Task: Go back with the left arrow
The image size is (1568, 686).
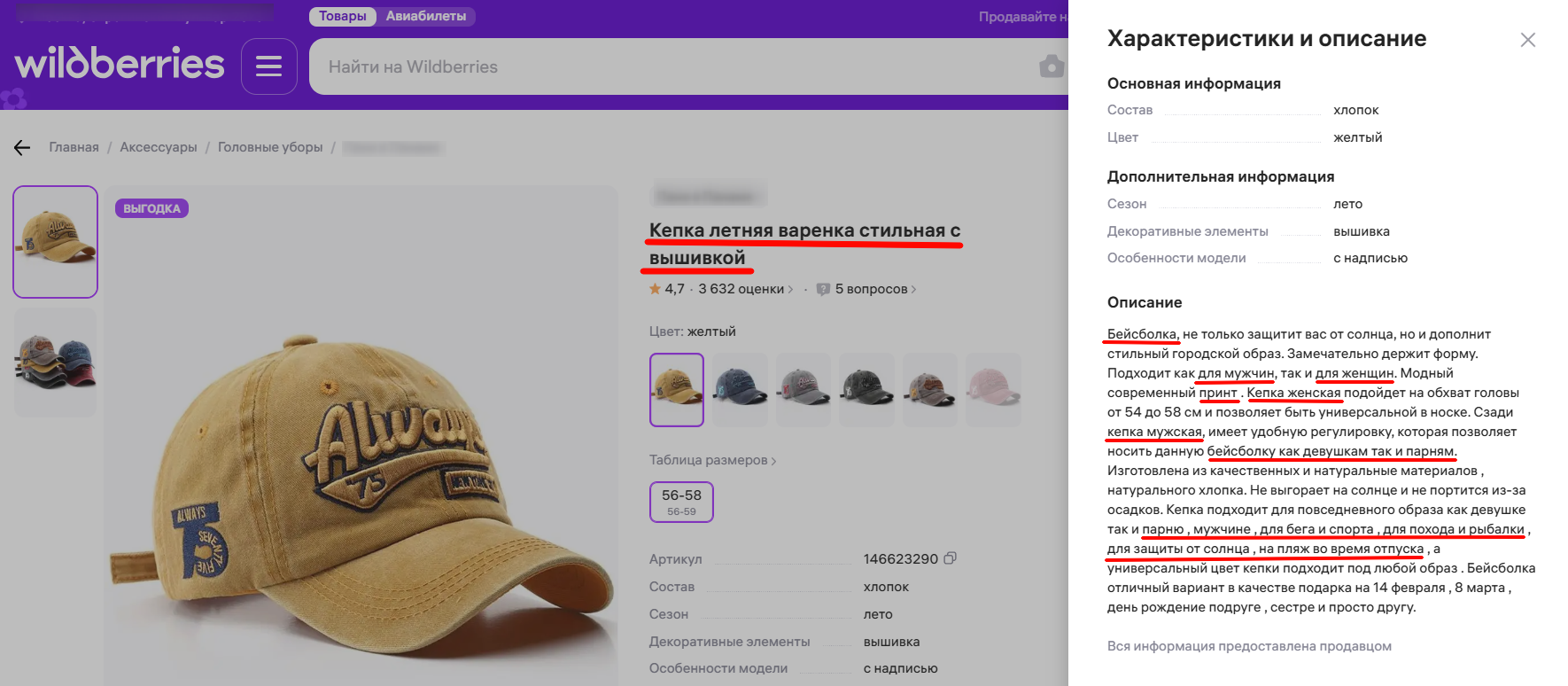Action: click(x=22, y=147)
